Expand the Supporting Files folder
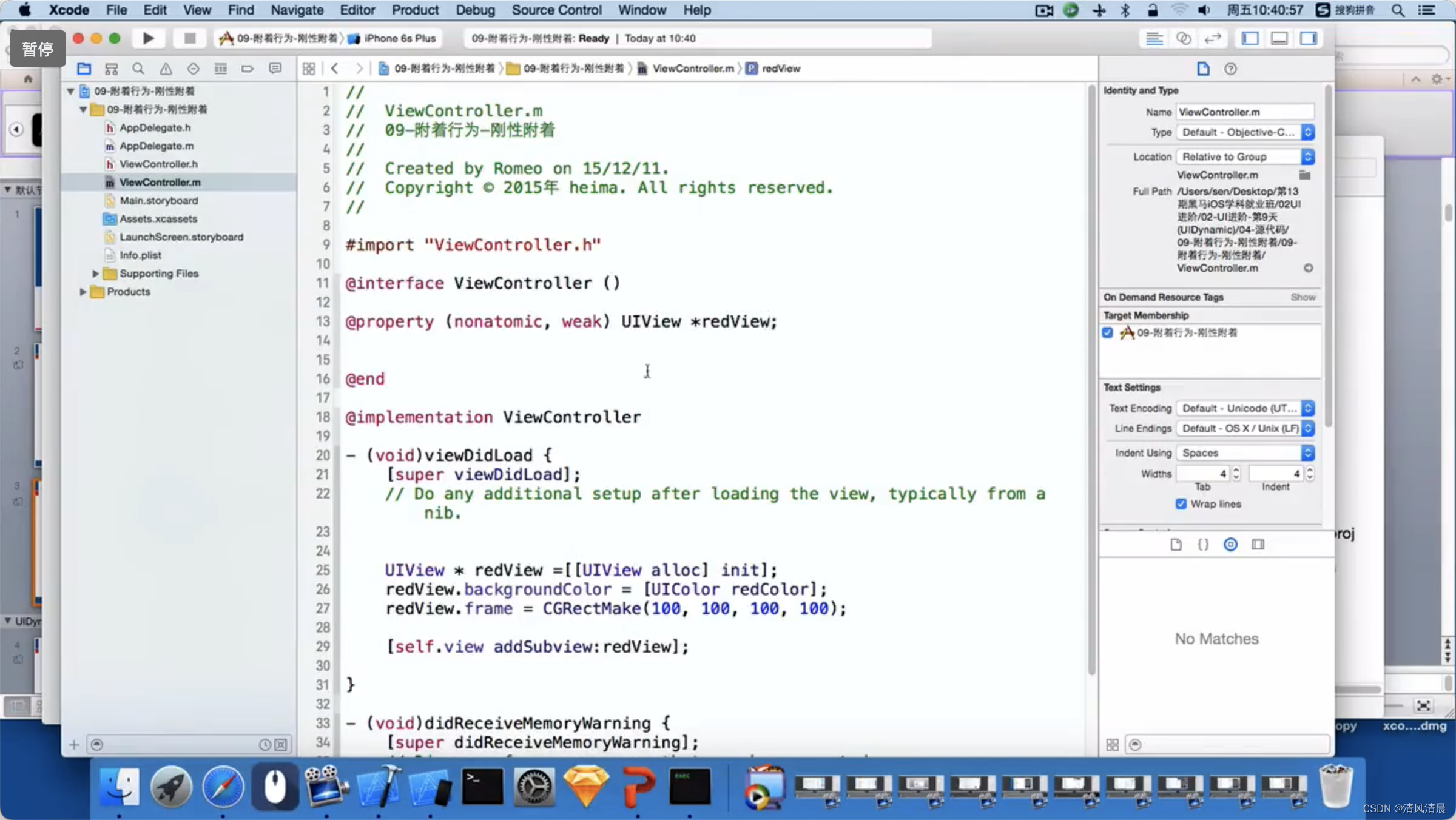1456x820 pixels. pos(95,274)
